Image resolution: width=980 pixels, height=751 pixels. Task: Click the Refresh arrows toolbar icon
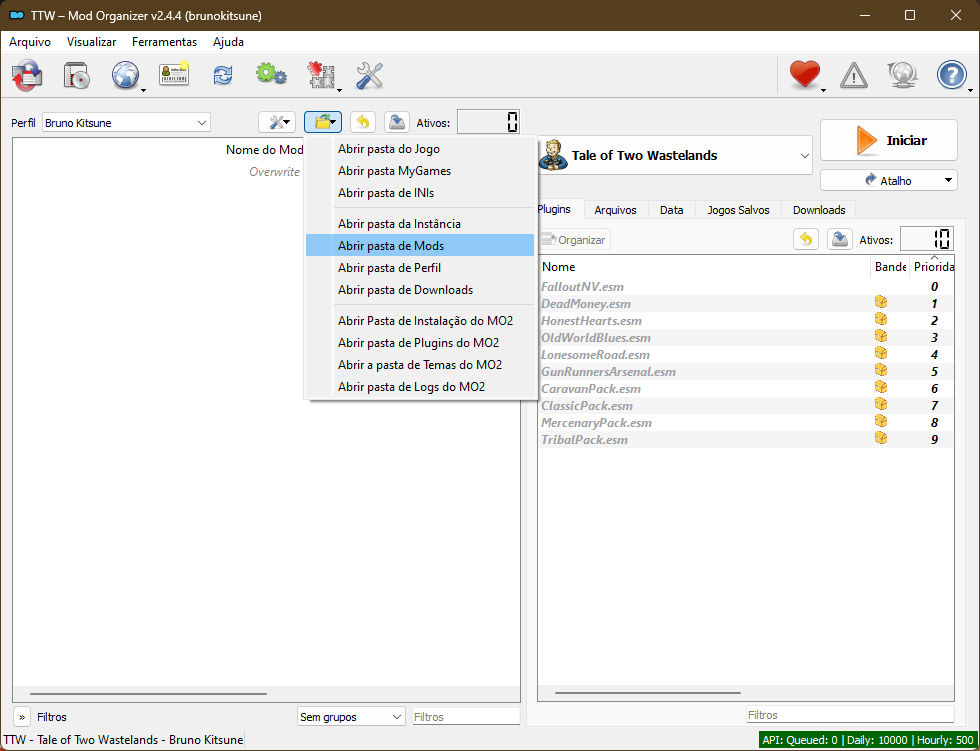point(223,76)
